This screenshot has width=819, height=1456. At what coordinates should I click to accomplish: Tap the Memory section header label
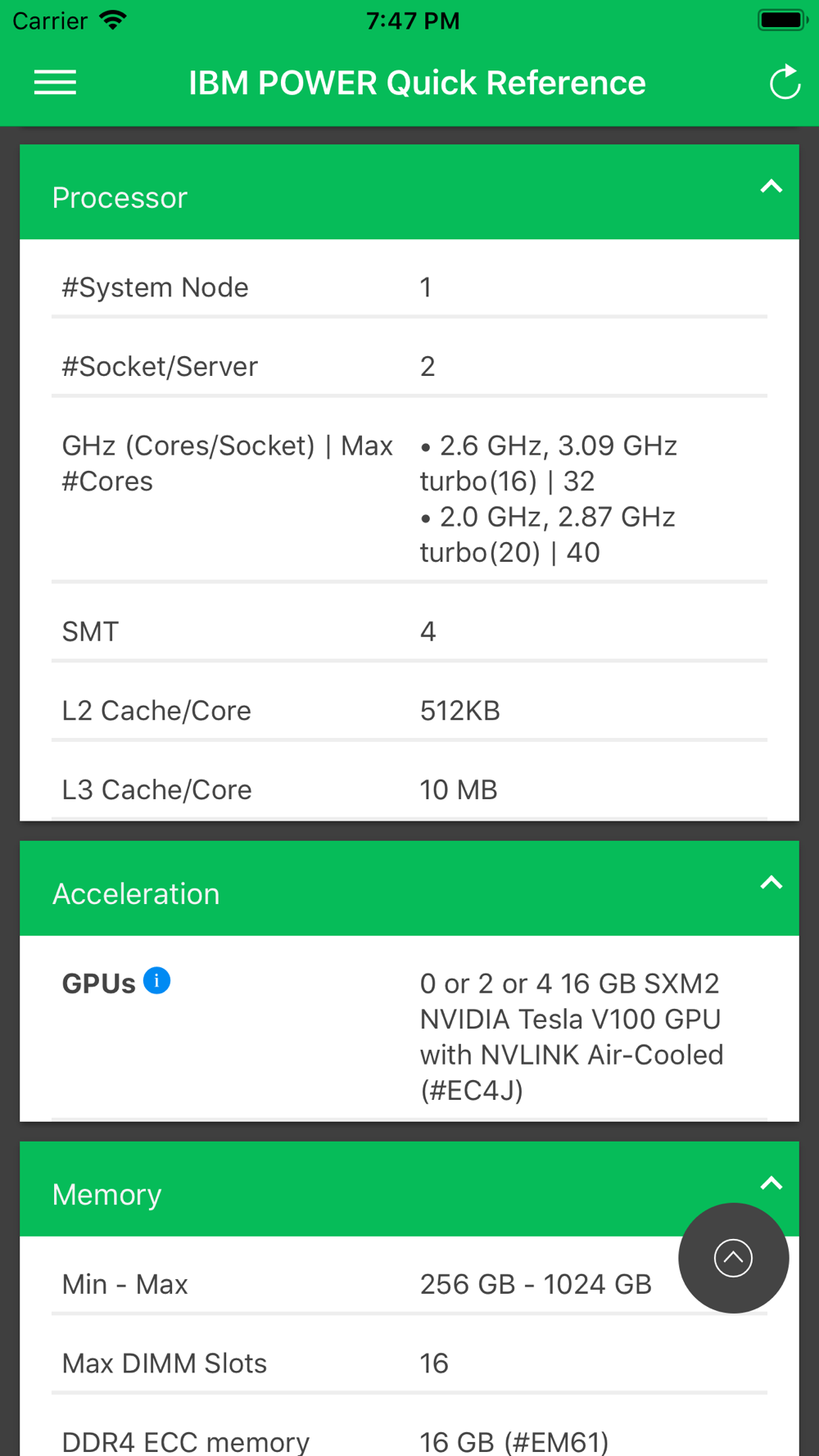107,1195
